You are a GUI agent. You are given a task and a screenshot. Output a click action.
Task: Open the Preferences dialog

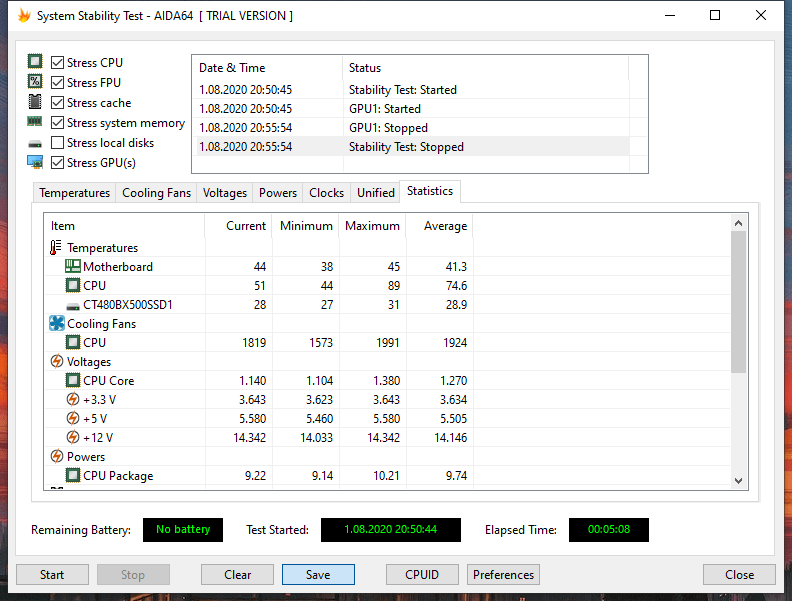click(x=503, y=575)
